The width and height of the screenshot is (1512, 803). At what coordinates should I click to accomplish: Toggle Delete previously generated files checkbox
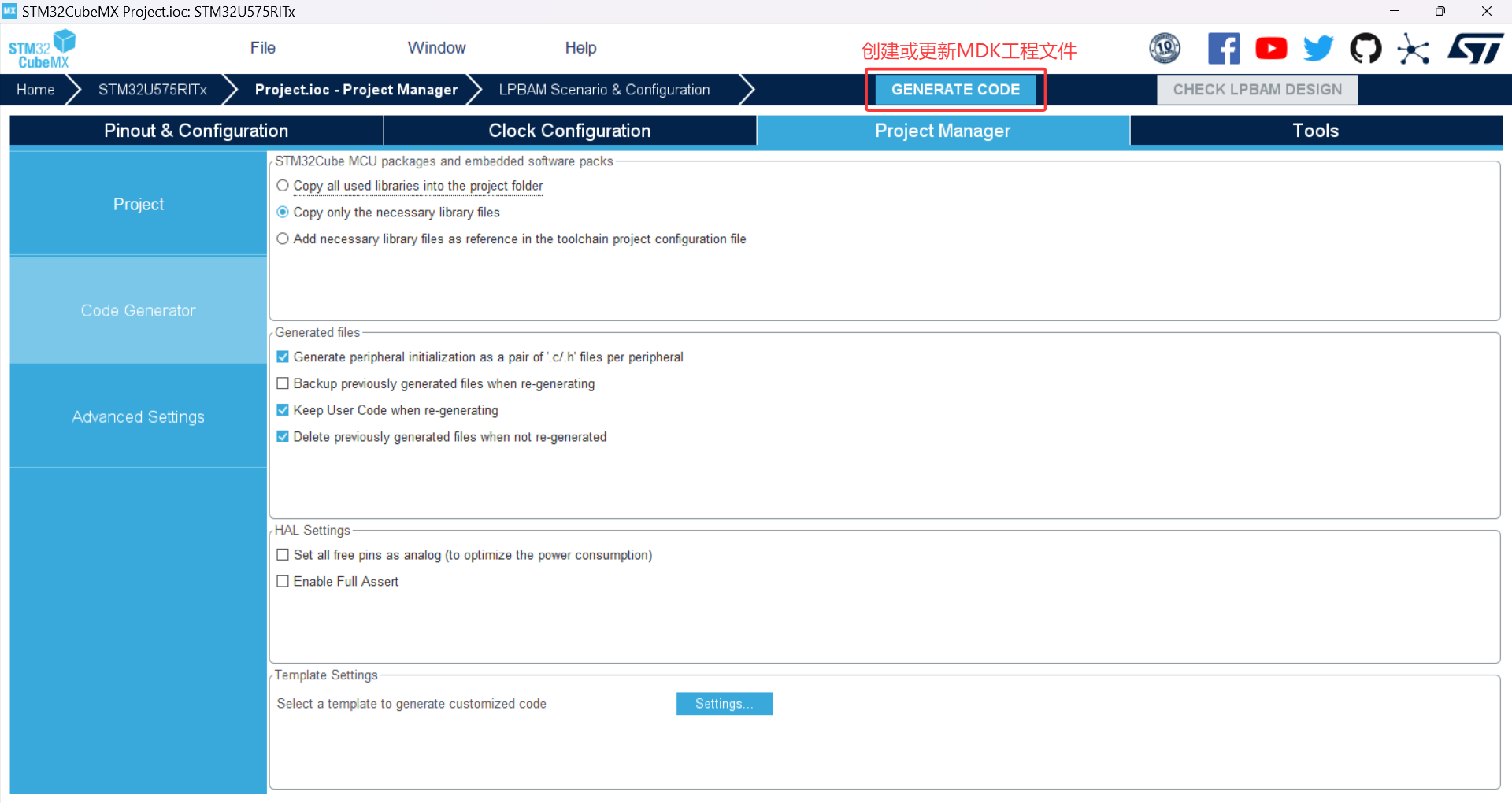283,436
